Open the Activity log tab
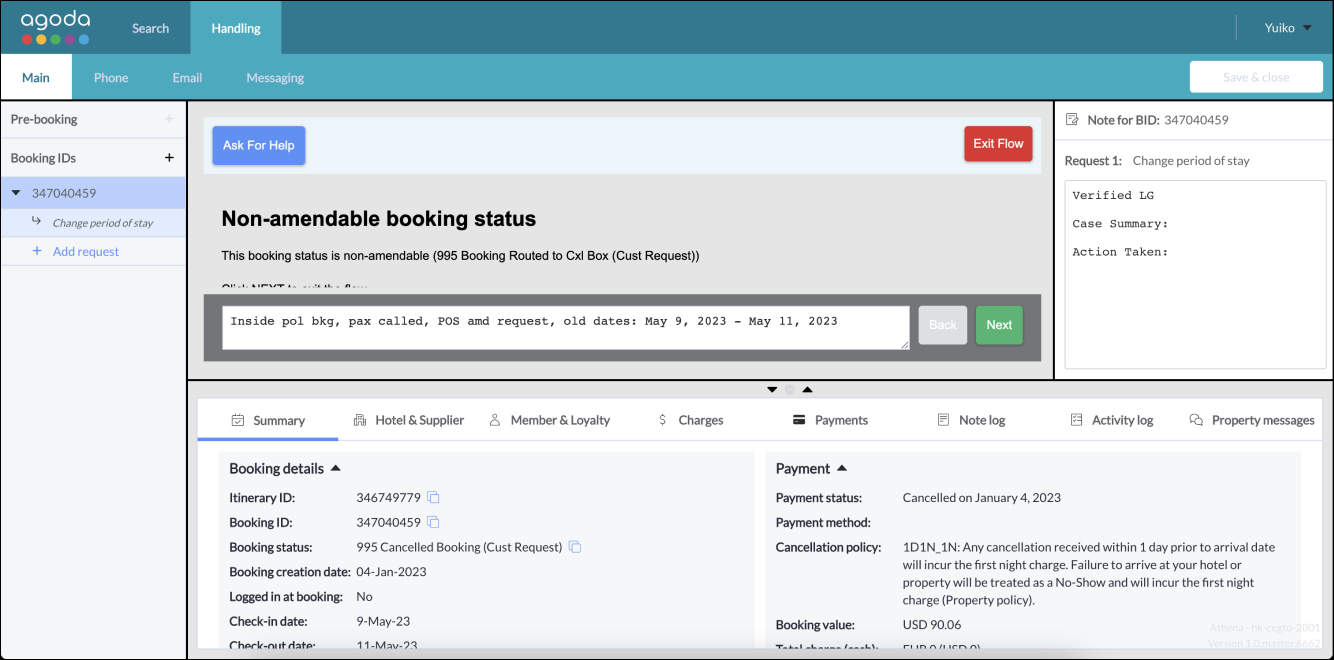1334x660 pixels. pos(1111,420)
